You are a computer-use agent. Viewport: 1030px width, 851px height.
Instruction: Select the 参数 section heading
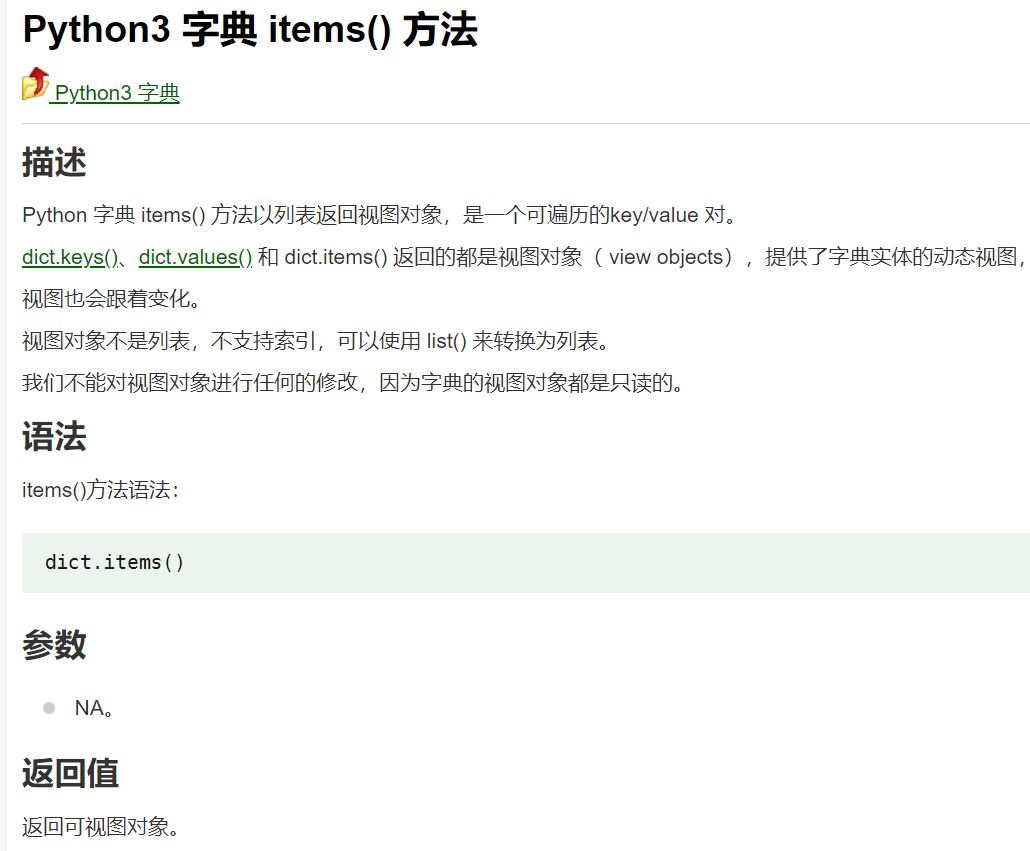[x=54, y=645]
